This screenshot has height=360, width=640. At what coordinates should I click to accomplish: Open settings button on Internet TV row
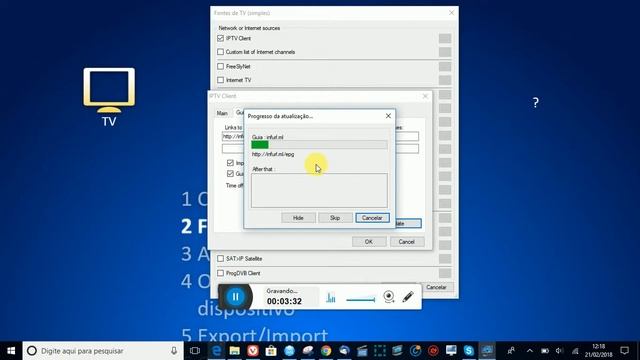tap(445, 80)
